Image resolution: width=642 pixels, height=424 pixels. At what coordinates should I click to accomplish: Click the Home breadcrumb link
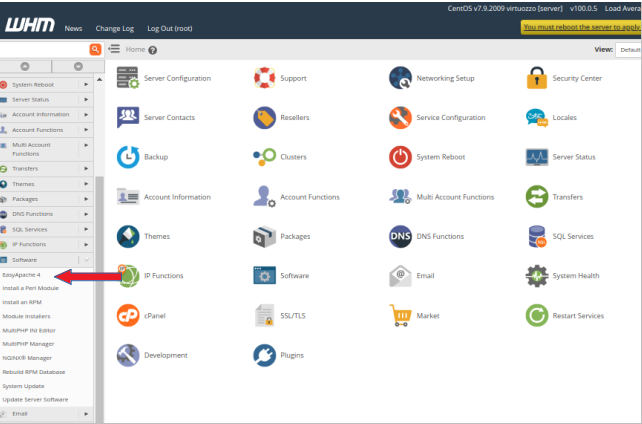pyautogui.click(x=135, y=50)
